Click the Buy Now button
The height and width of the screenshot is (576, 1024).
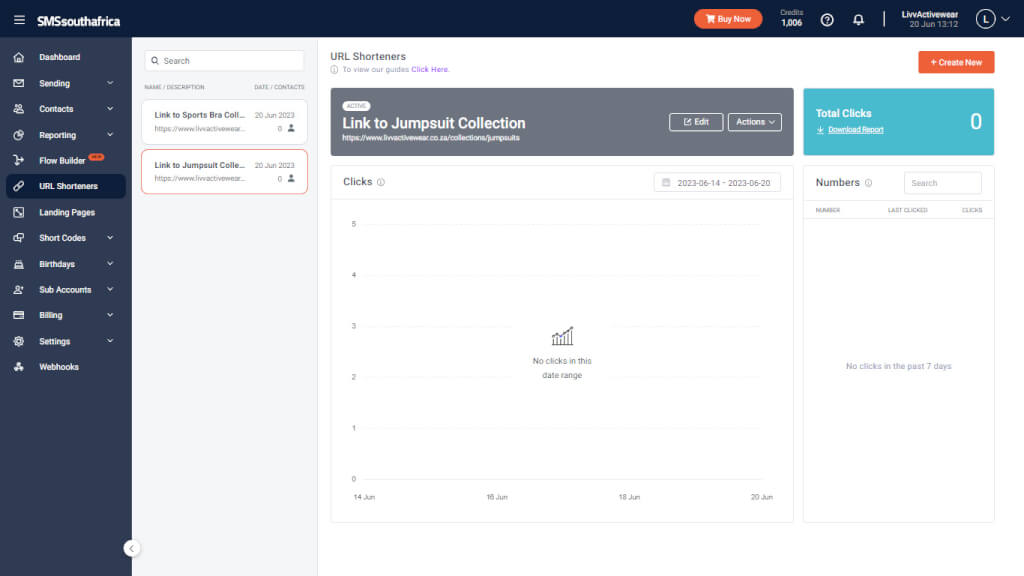point(728,19)
